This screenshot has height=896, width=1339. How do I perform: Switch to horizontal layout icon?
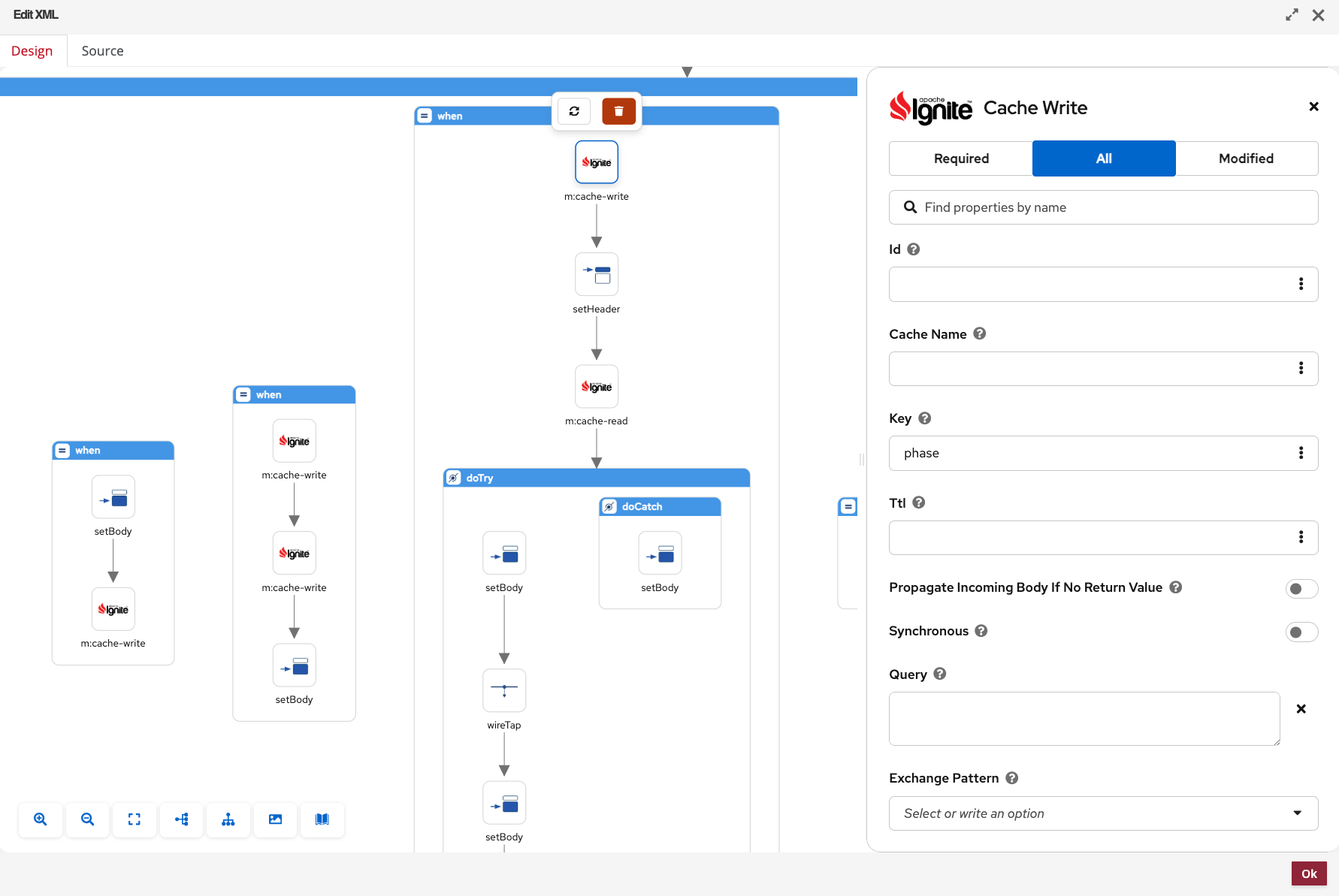point(181,819)
